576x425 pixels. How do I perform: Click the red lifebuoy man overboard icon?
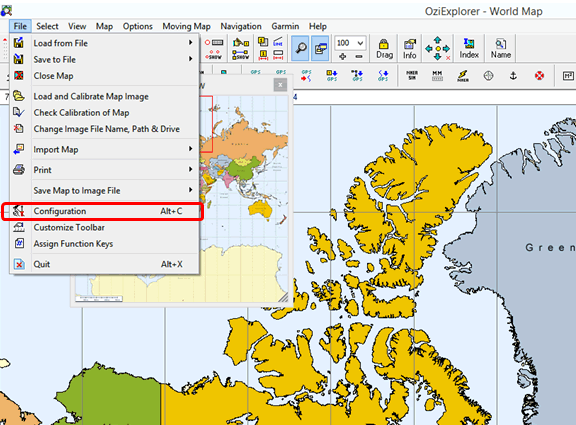[539, 76]
